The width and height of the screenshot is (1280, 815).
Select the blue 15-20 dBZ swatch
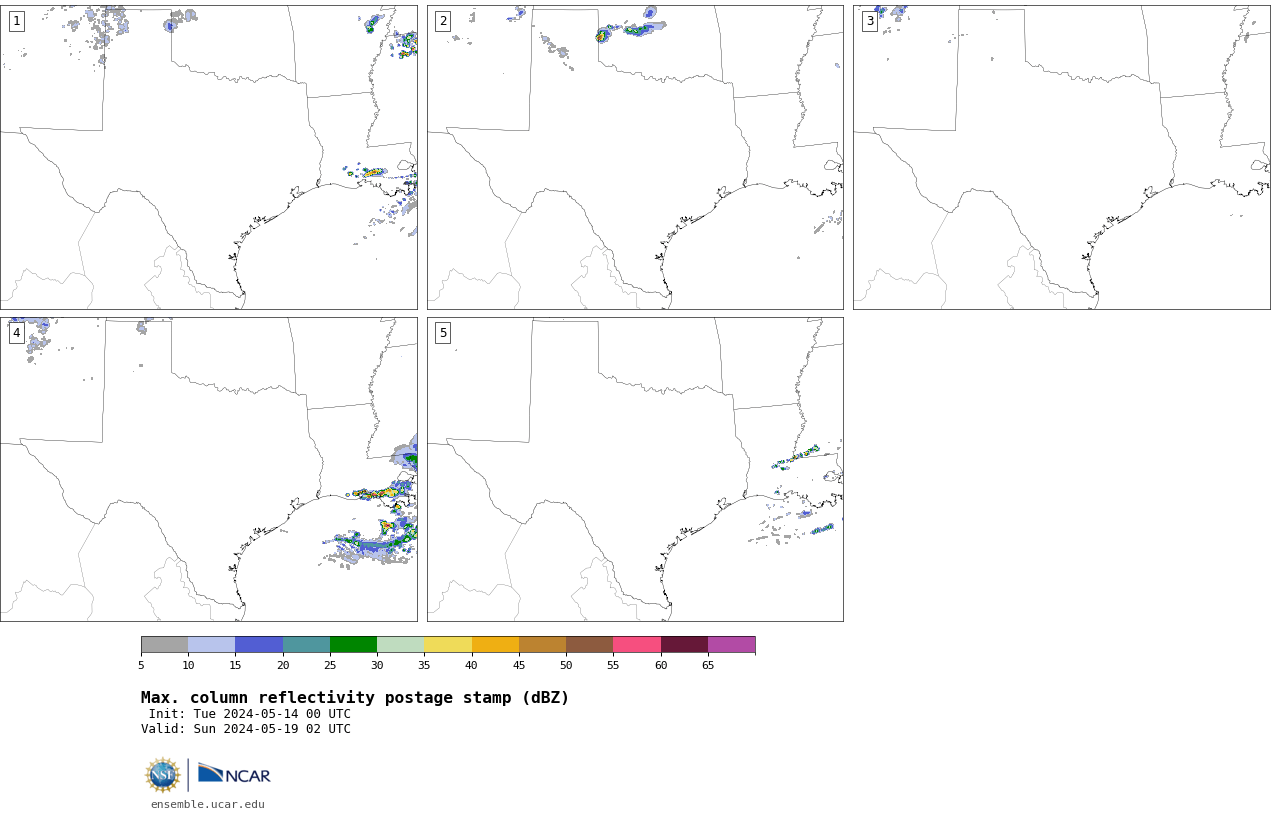[x=259, y=644]
